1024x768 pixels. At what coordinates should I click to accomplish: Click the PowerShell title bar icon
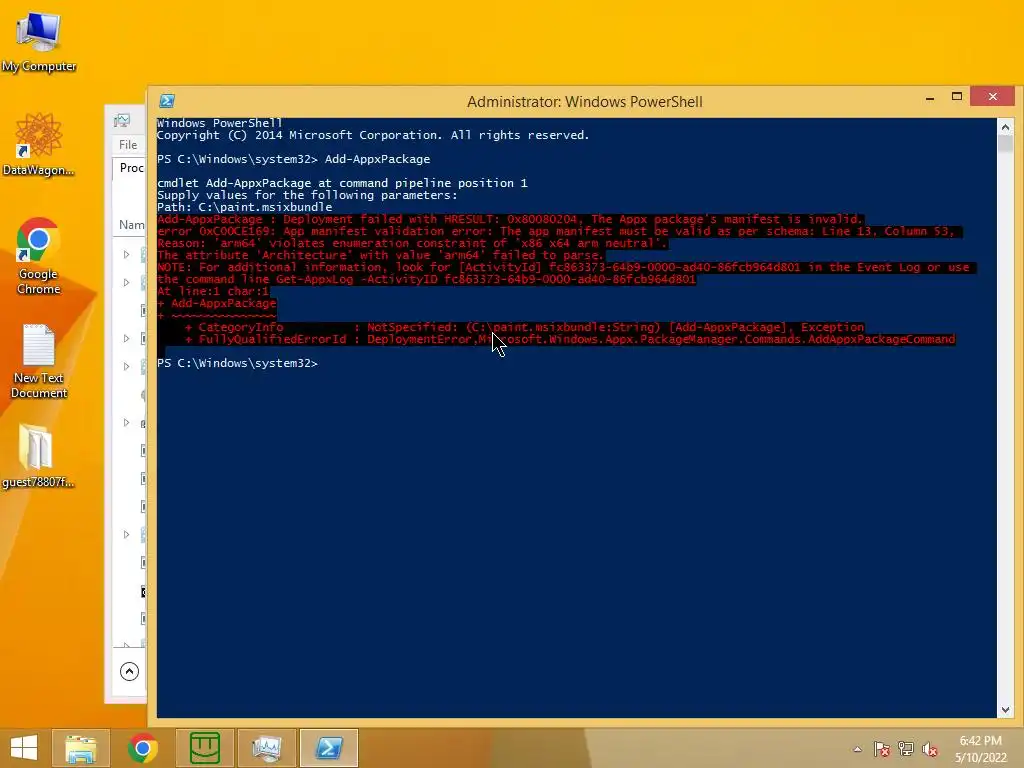167,101
